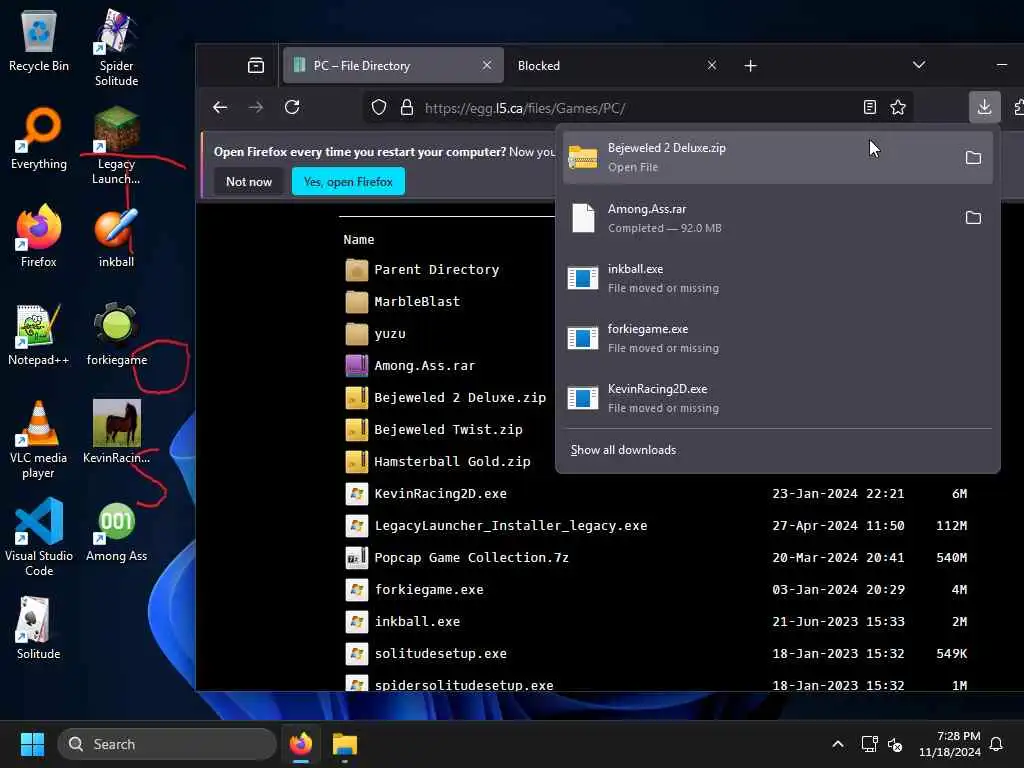The image size is (1024, 768).
Task: Download KevinRacing2D.exe from the listing
Action: tap(440, 494)
